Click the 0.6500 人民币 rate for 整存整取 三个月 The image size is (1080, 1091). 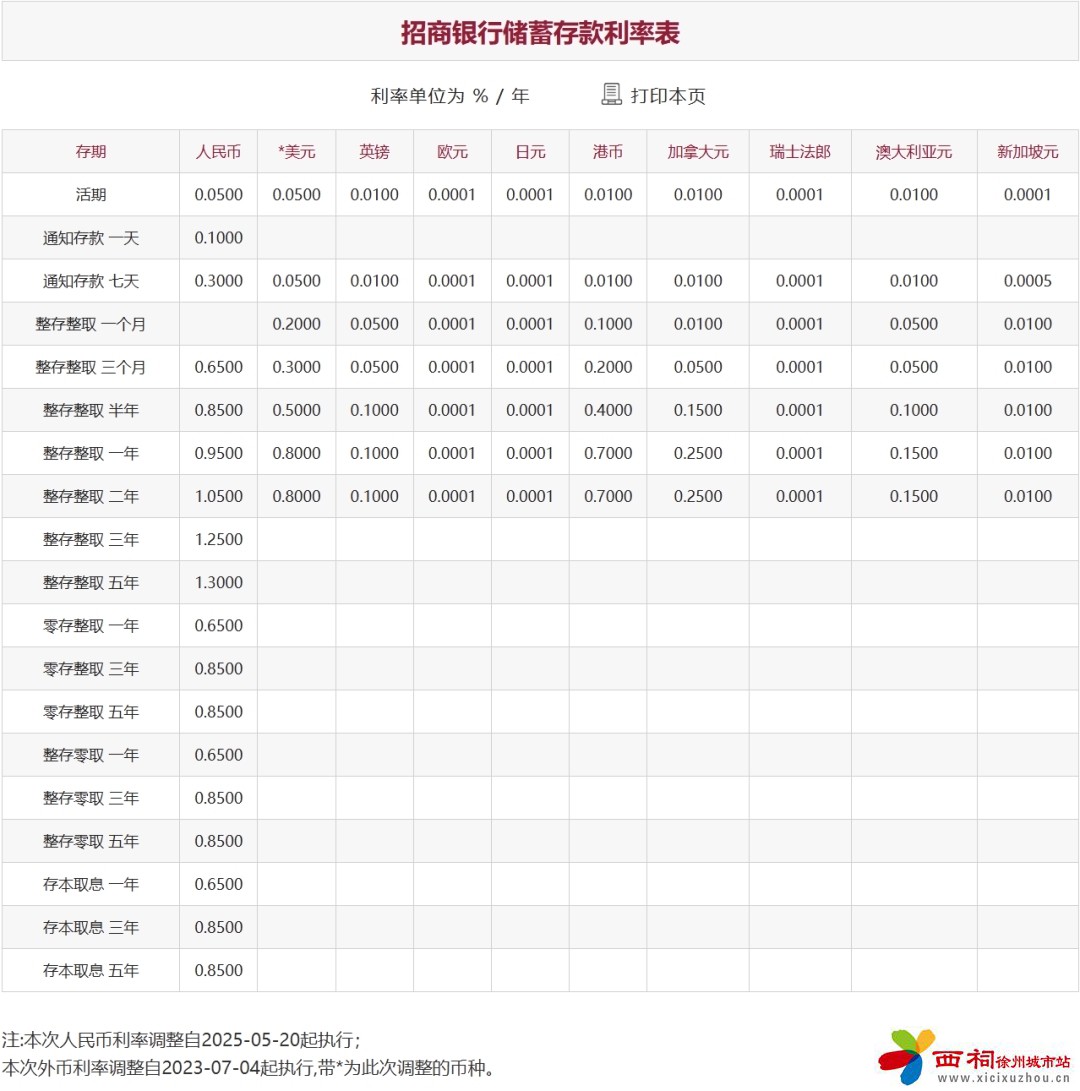219,367
